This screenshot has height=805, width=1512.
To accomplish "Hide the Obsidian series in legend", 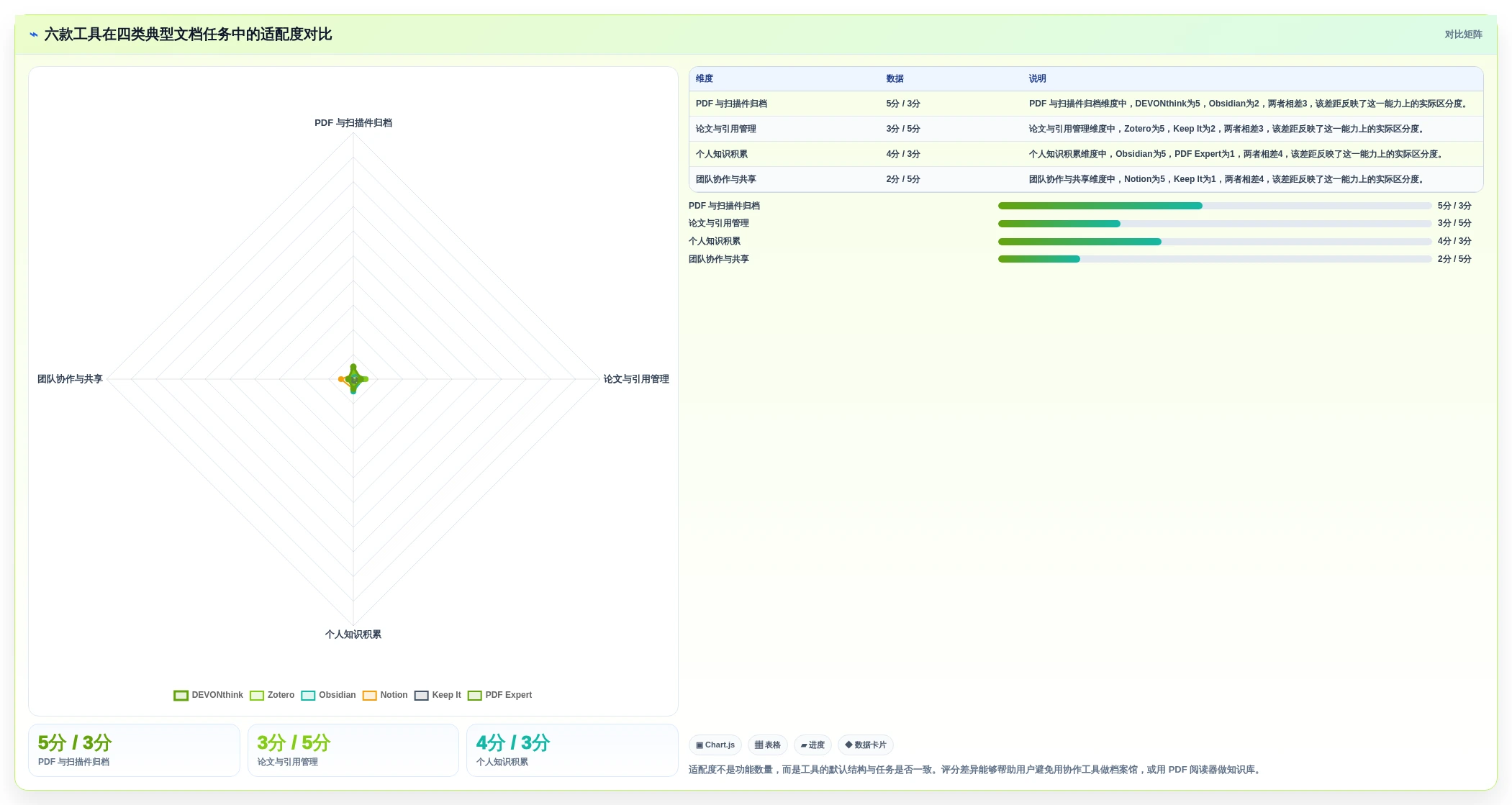I will tap(328, 695).
